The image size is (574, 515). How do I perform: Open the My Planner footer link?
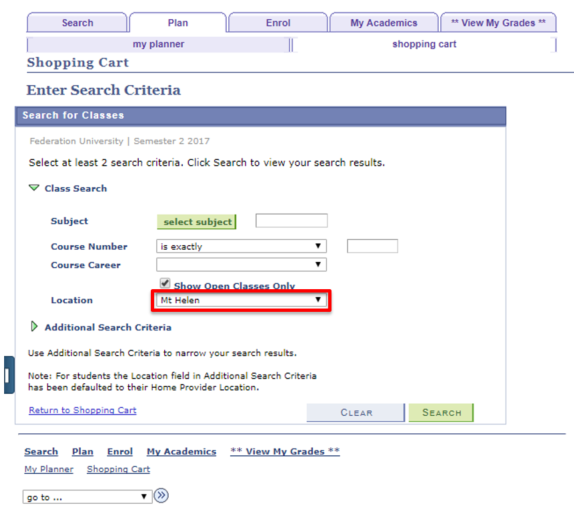49,469
